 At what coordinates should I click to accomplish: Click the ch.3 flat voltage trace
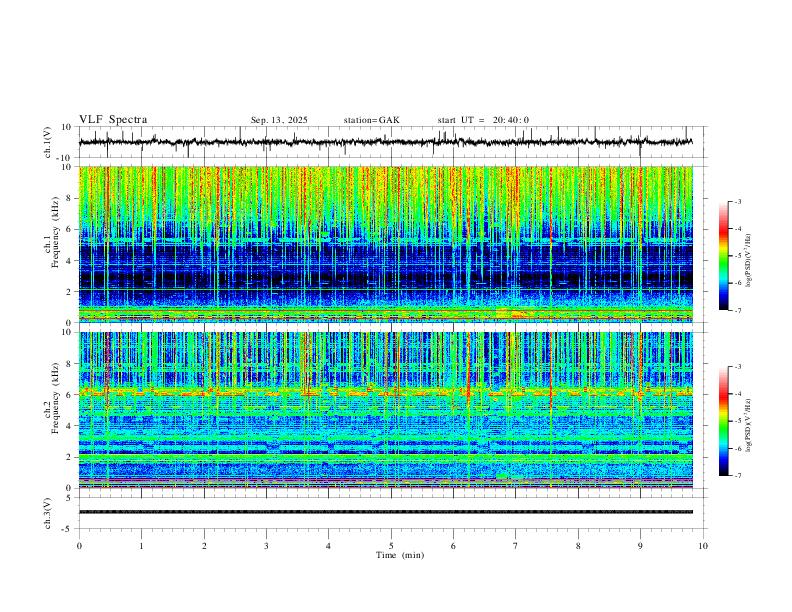coord(385,512)
